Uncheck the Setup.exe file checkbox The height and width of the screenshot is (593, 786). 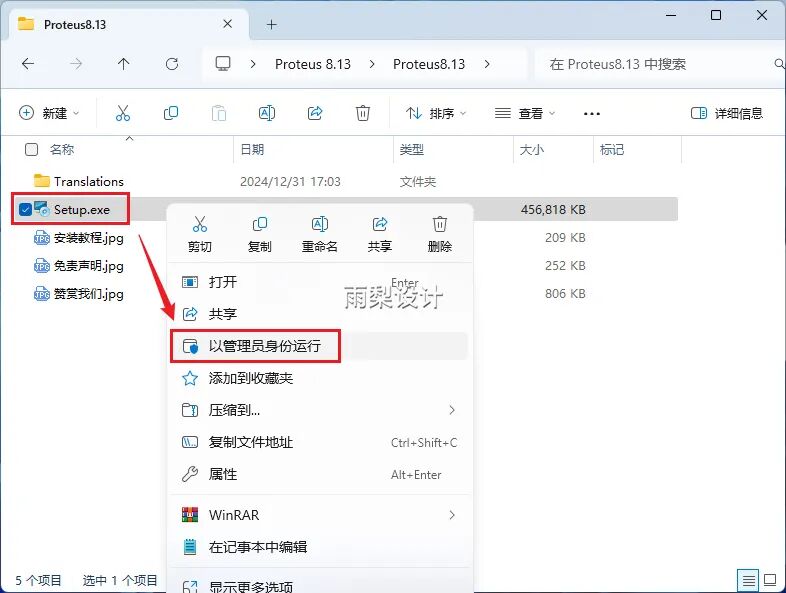tap(26, 209)
